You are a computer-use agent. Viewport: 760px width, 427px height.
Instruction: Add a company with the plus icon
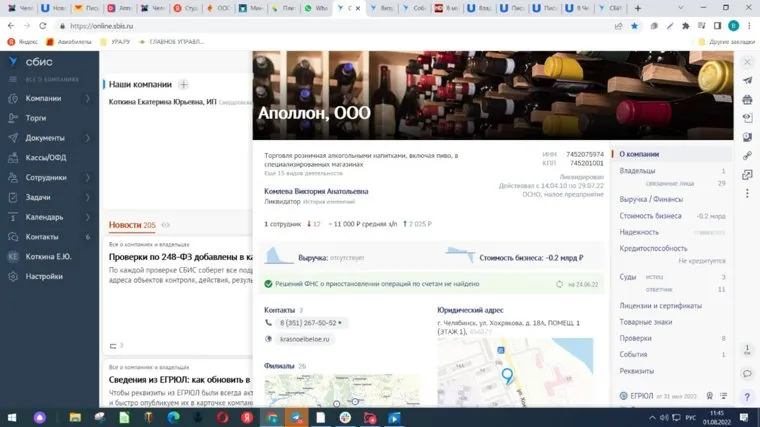(184, 85)
